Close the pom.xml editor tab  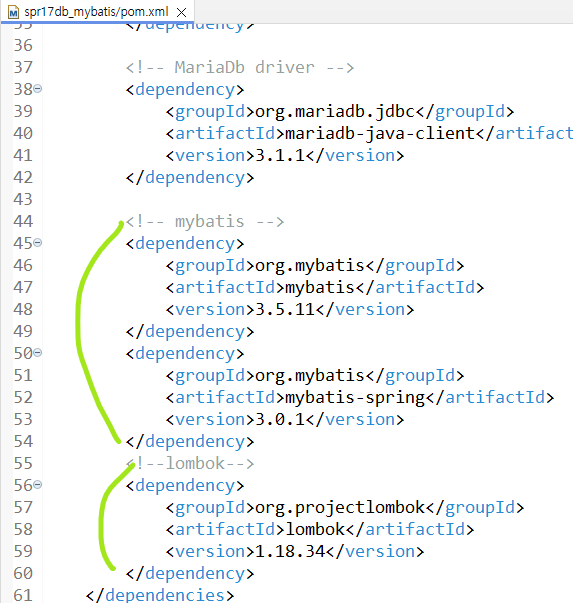[181, 13]
